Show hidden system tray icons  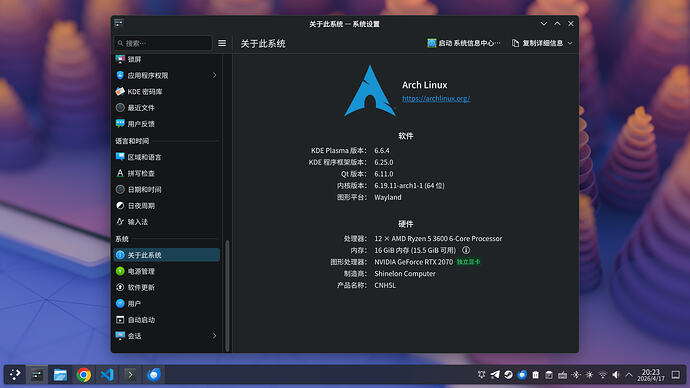coord(629,375)
